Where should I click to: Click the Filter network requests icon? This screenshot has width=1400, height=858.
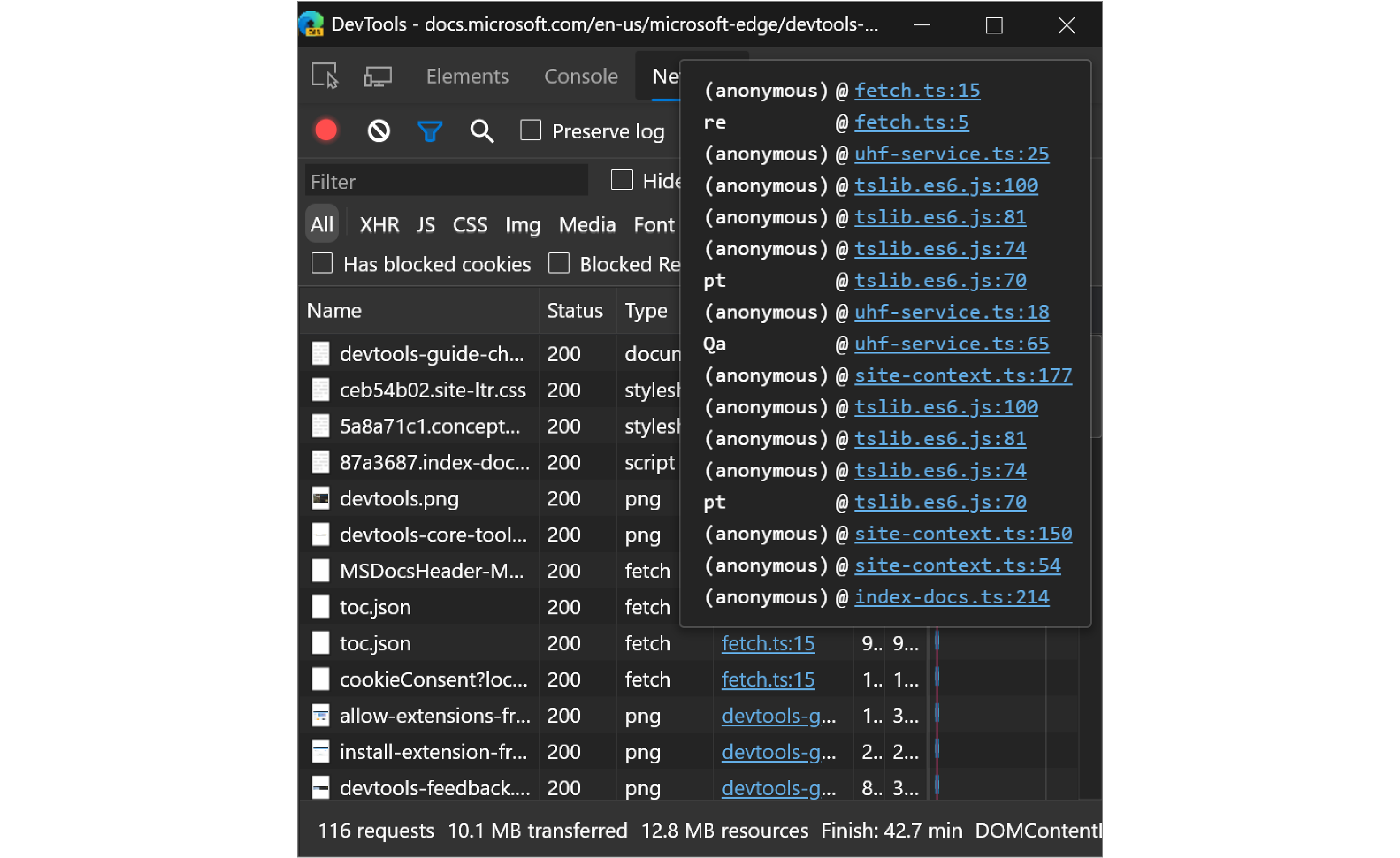tap(429, 129)
